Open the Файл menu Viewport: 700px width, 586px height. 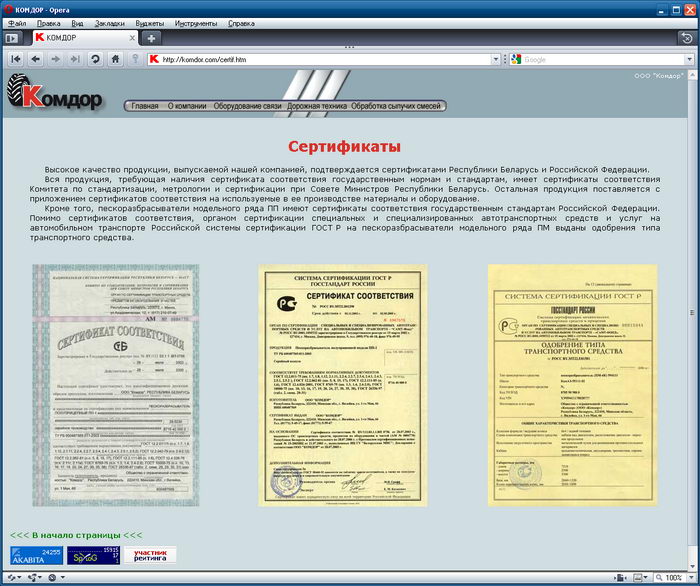click(x=17, y=24)
